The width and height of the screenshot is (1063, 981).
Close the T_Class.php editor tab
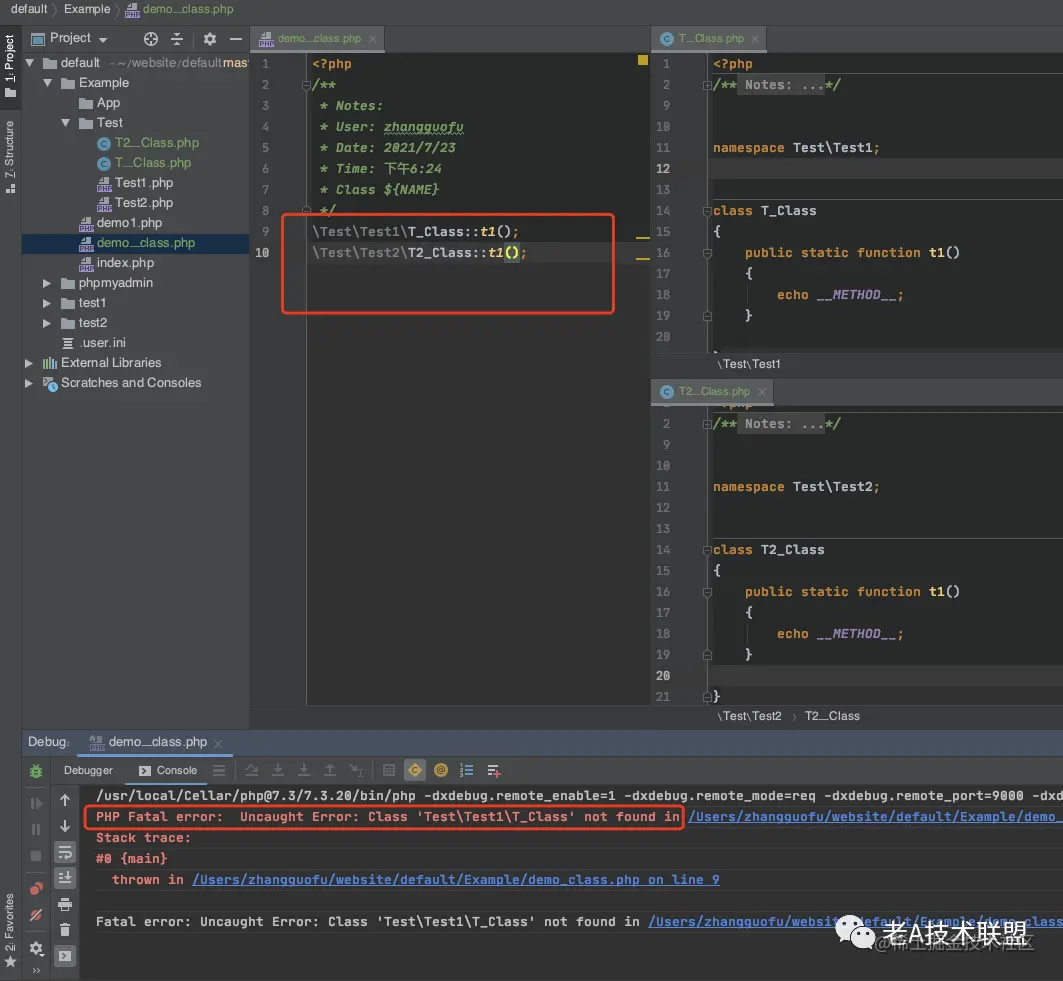pyautogui.click(x=755, y=39)
